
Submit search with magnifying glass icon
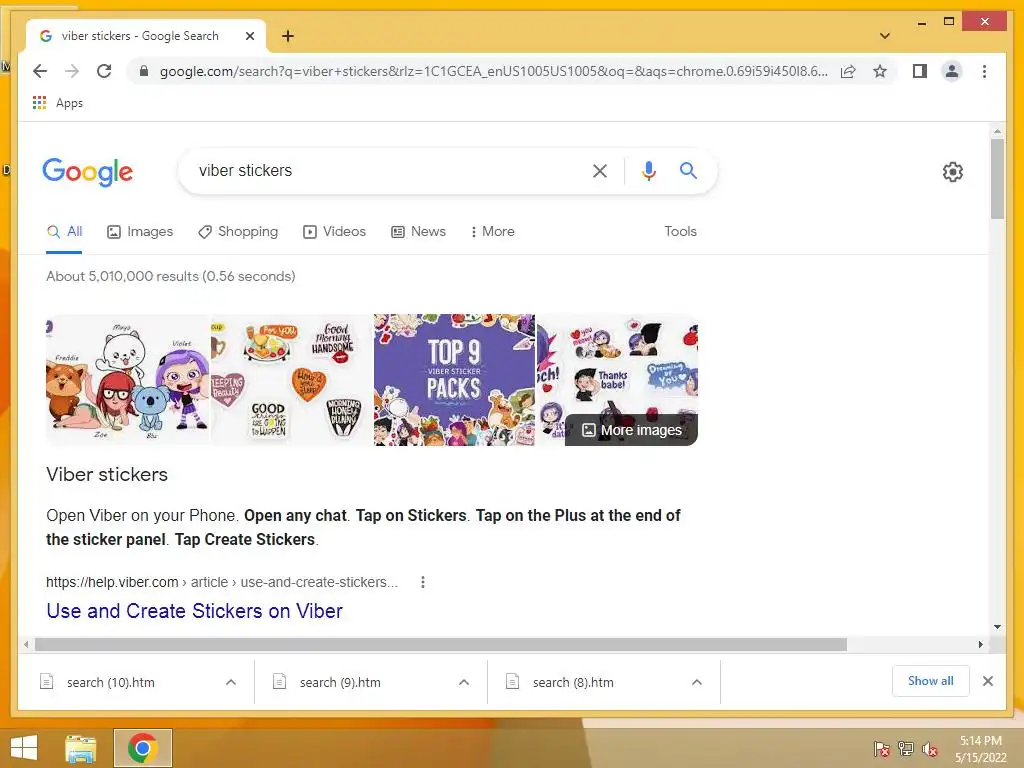[688, 170]
